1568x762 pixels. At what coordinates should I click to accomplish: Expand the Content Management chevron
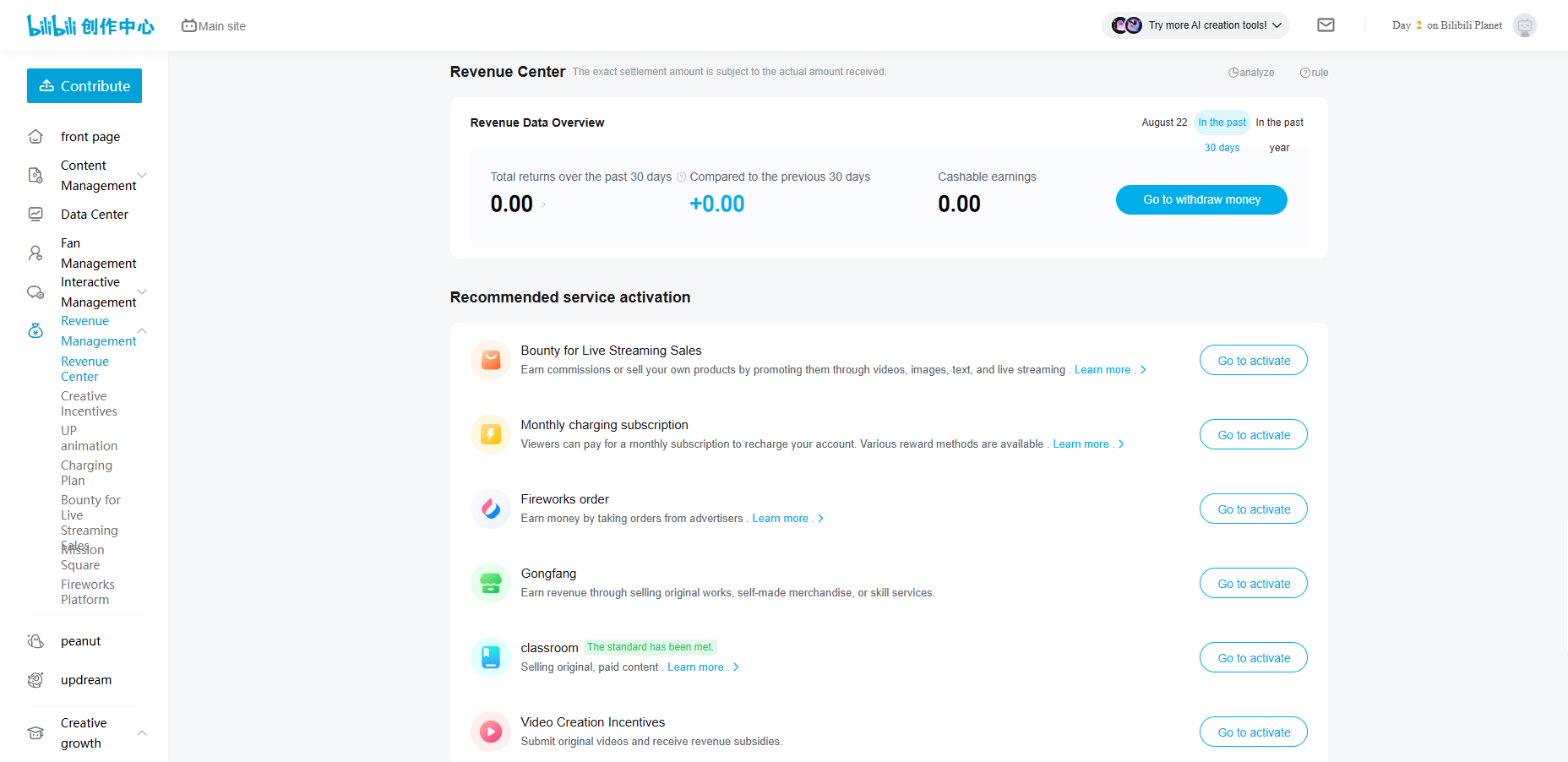click(142, 176)
